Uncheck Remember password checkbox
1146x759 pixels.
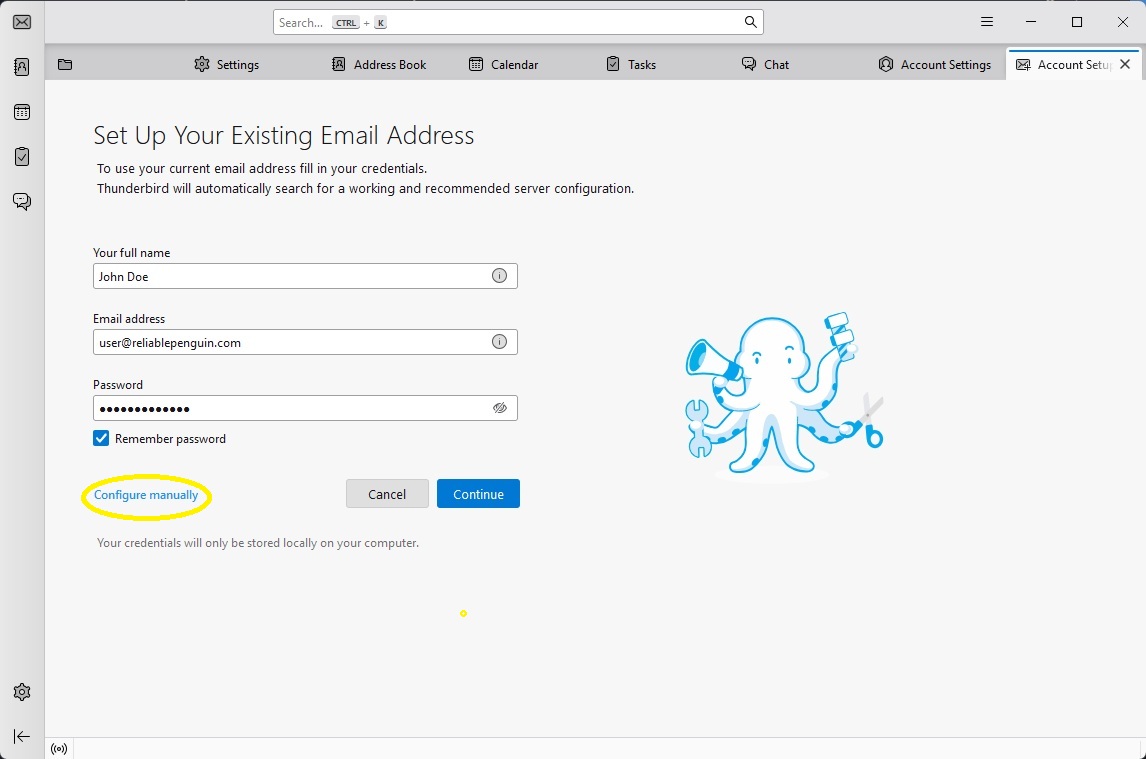[x=101, y=439]
